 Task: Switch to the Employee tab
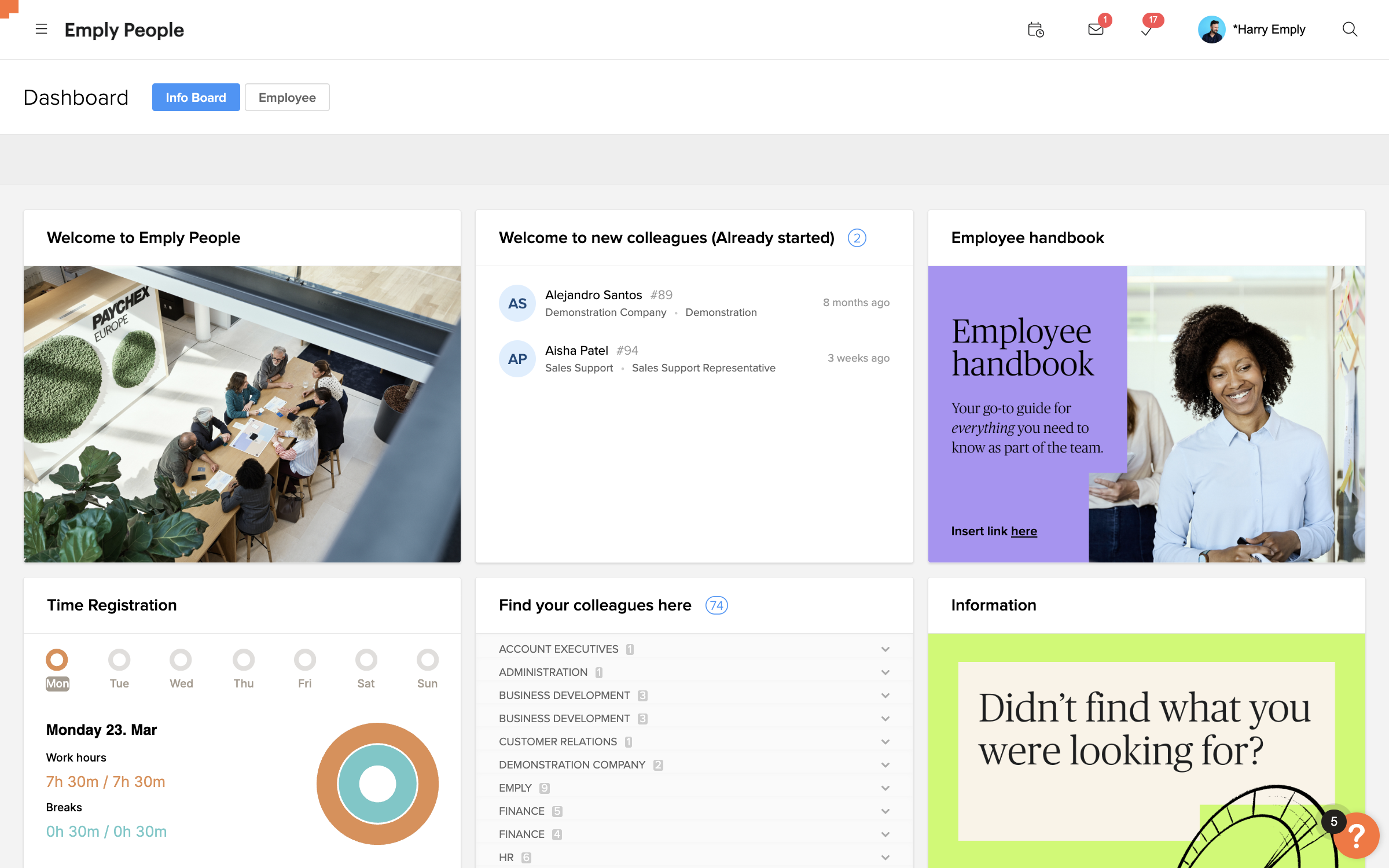click(287, 97)
